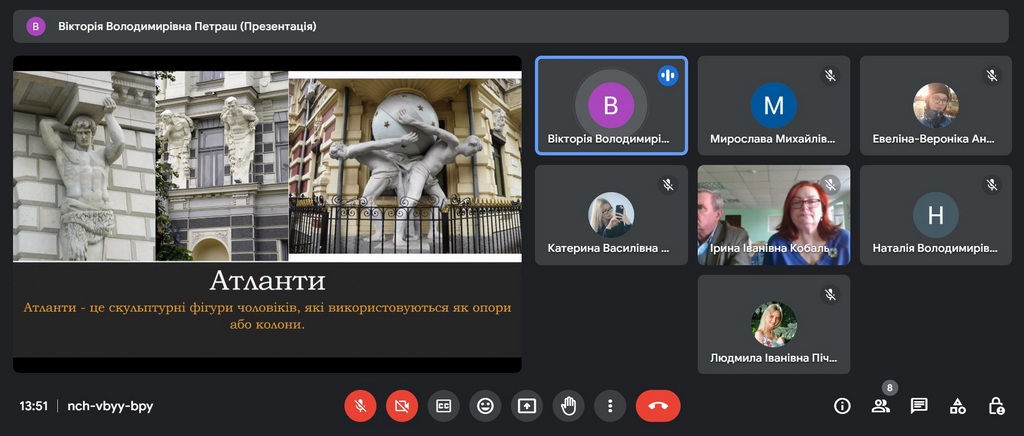Toggle closed captions with the CC button
This screenshot has width=1024, height=436.
[x=443, y=406]
